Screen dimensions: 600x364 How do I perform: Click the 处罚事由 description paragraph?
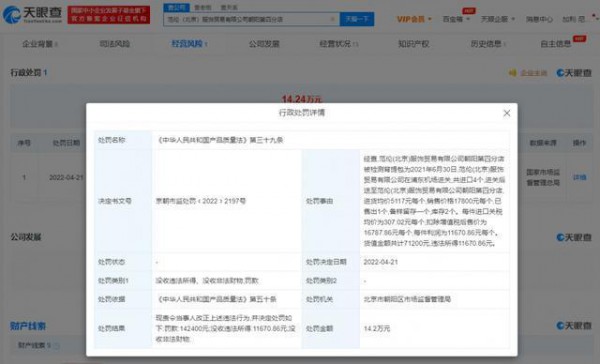pyautogui.click(x=434, y=201)
